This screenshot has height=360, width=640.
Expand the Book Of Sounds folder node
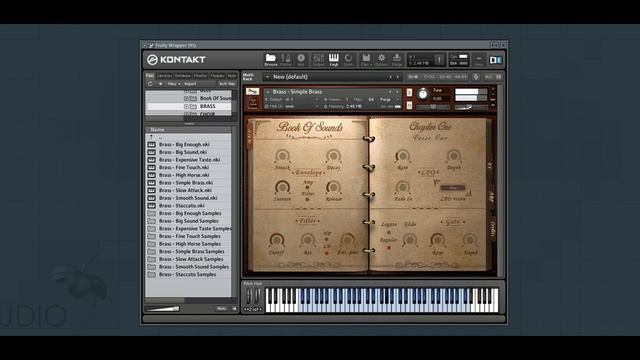186,98
